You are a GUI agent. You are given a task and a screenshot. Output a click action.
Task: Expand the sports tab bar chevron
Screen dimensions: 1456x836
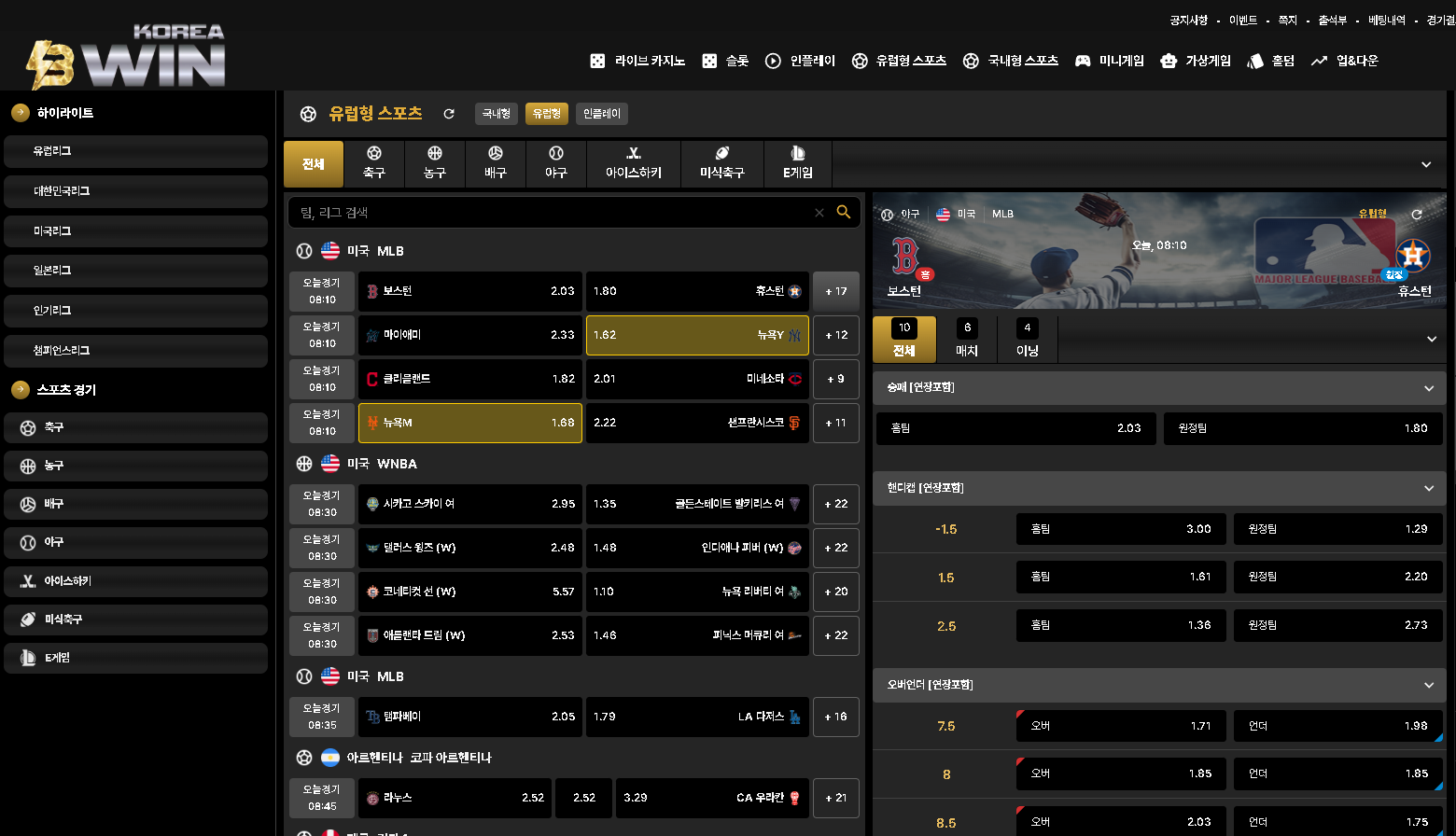click(x=1426, y=164)
